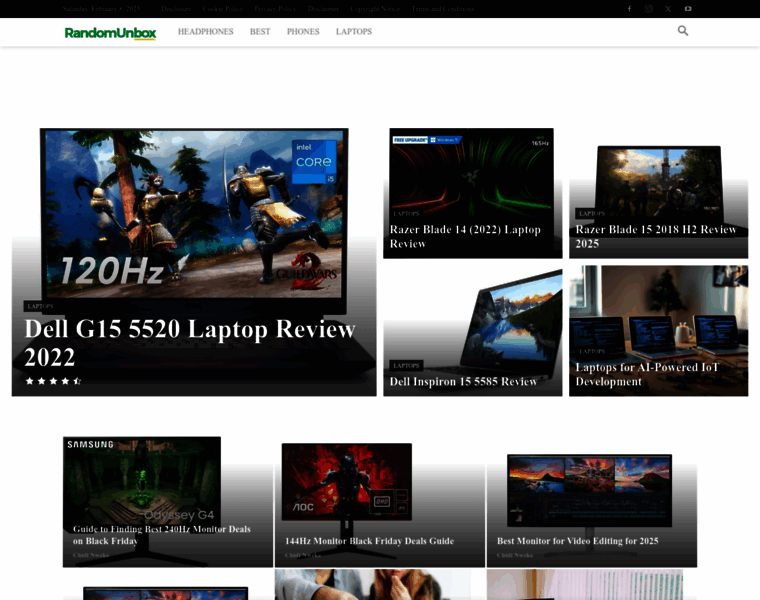Click the search magnifier icon
This screenshot has width=760, height=600.
coord(682,31)
